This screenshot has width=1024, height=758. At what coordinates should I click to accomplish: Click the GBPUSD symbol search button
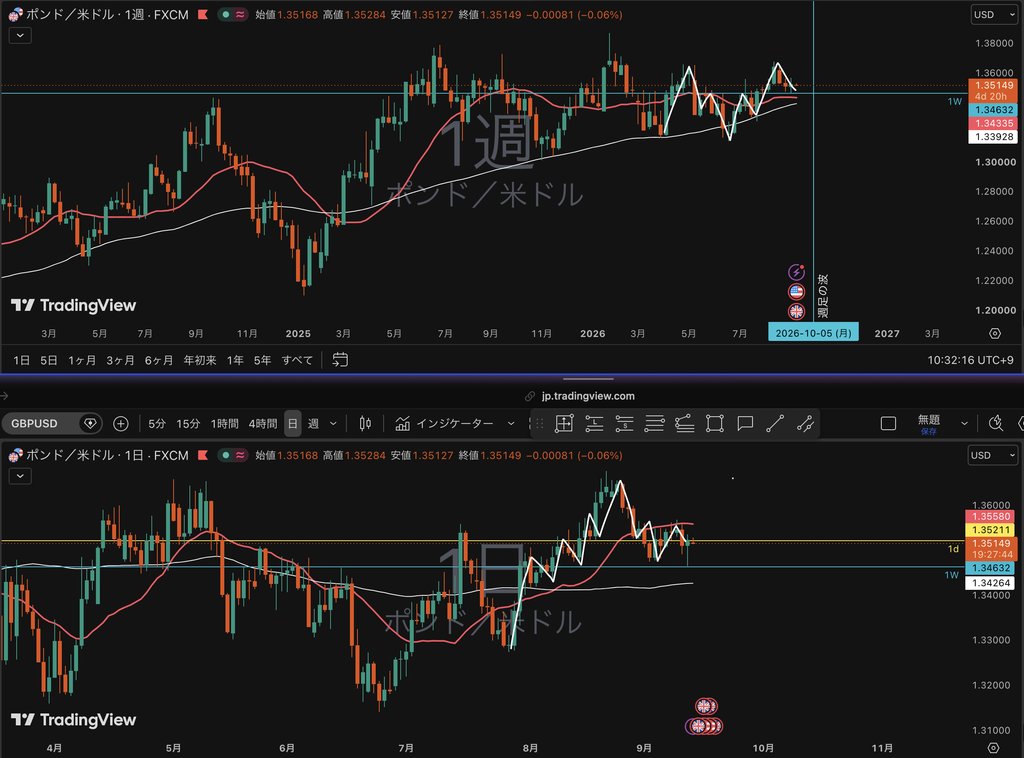[x=53, y=424]
